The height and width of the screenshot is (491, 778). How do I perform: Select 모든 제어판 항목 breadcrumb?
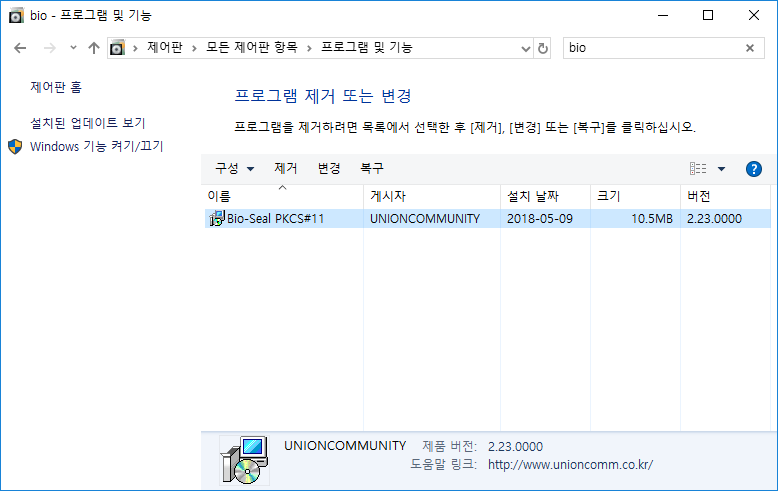click(x=252, y=48)
